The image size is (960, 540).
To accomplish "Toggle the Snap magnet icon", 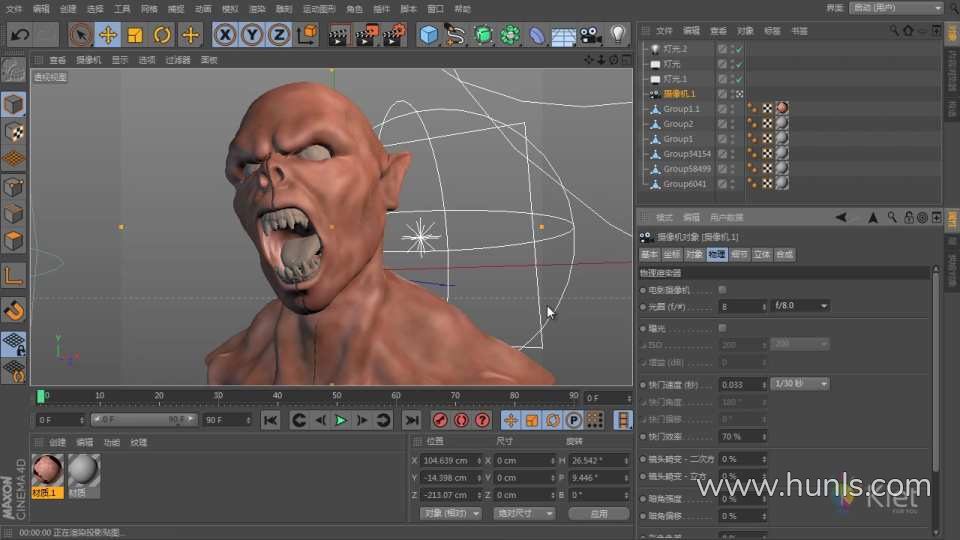I will point(13,310).
